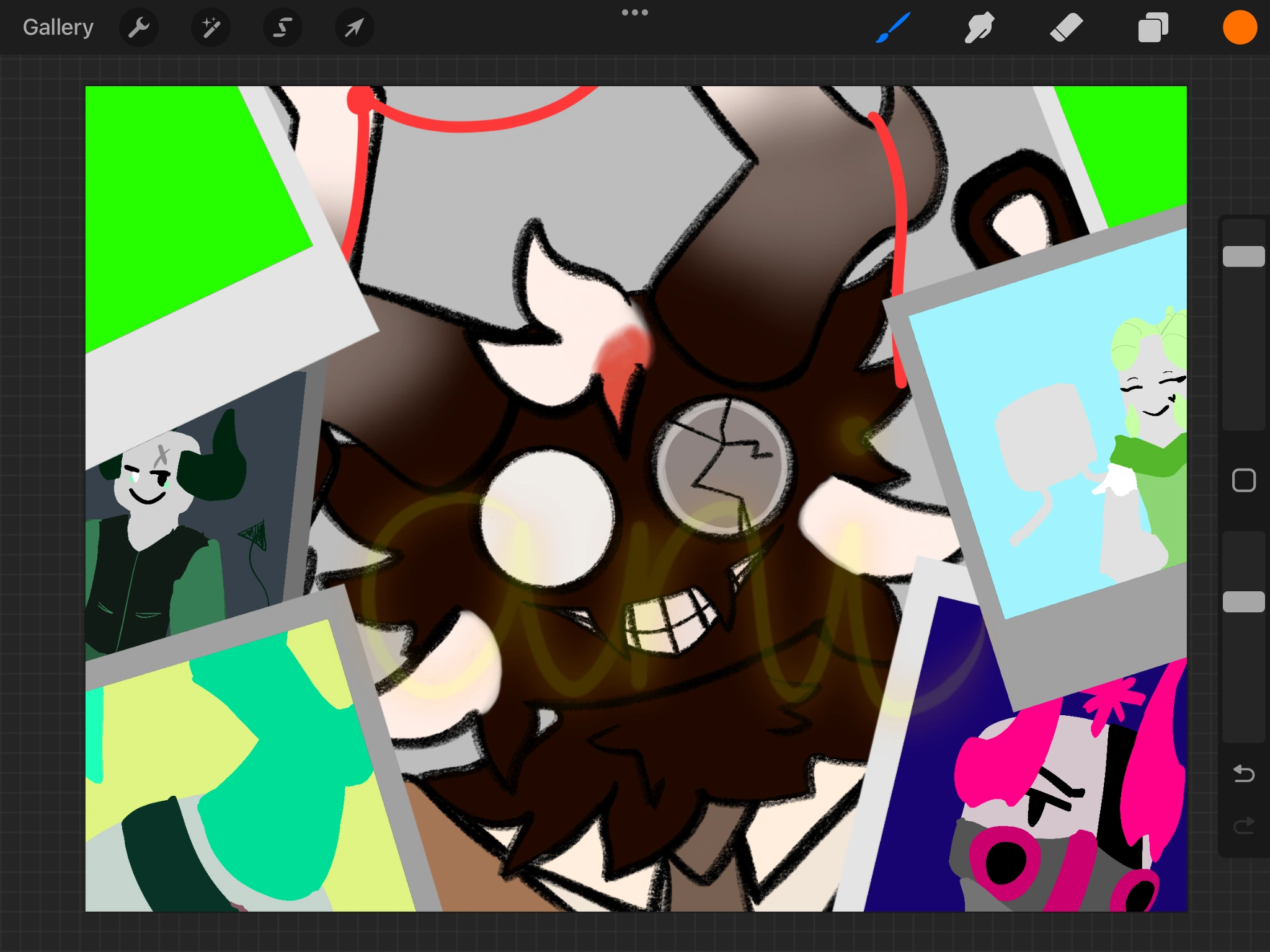1270x952 pixels.
Task: Open the active color swatch
Action: click(x=1240, y=27)
